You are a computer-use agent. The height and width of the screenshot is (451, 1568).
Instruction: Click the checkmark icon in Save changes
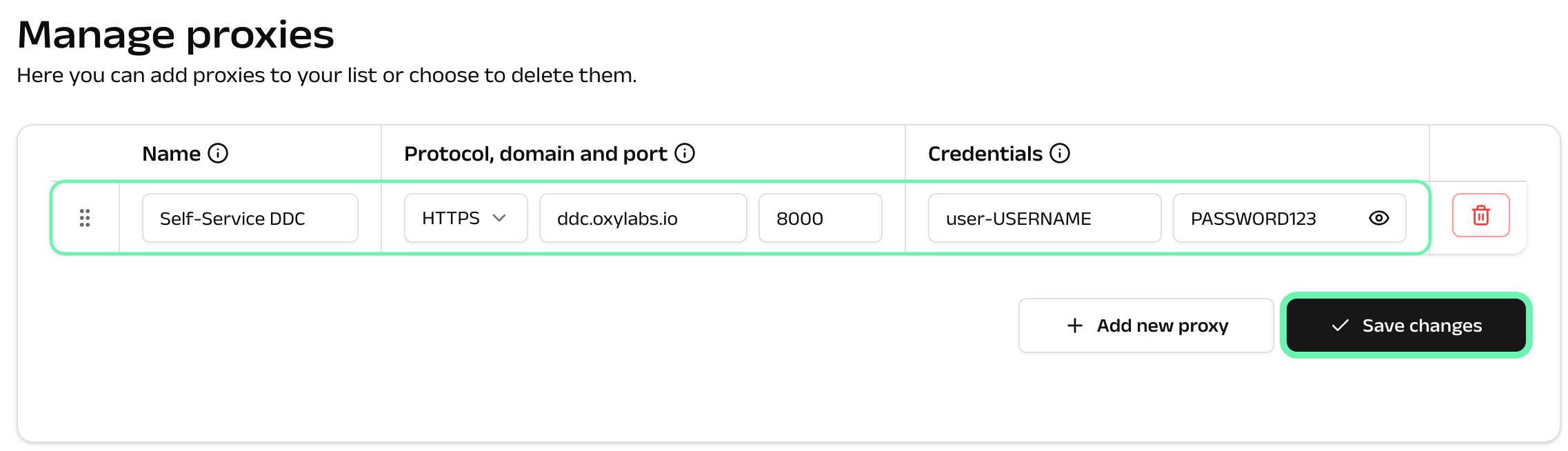1340,325
